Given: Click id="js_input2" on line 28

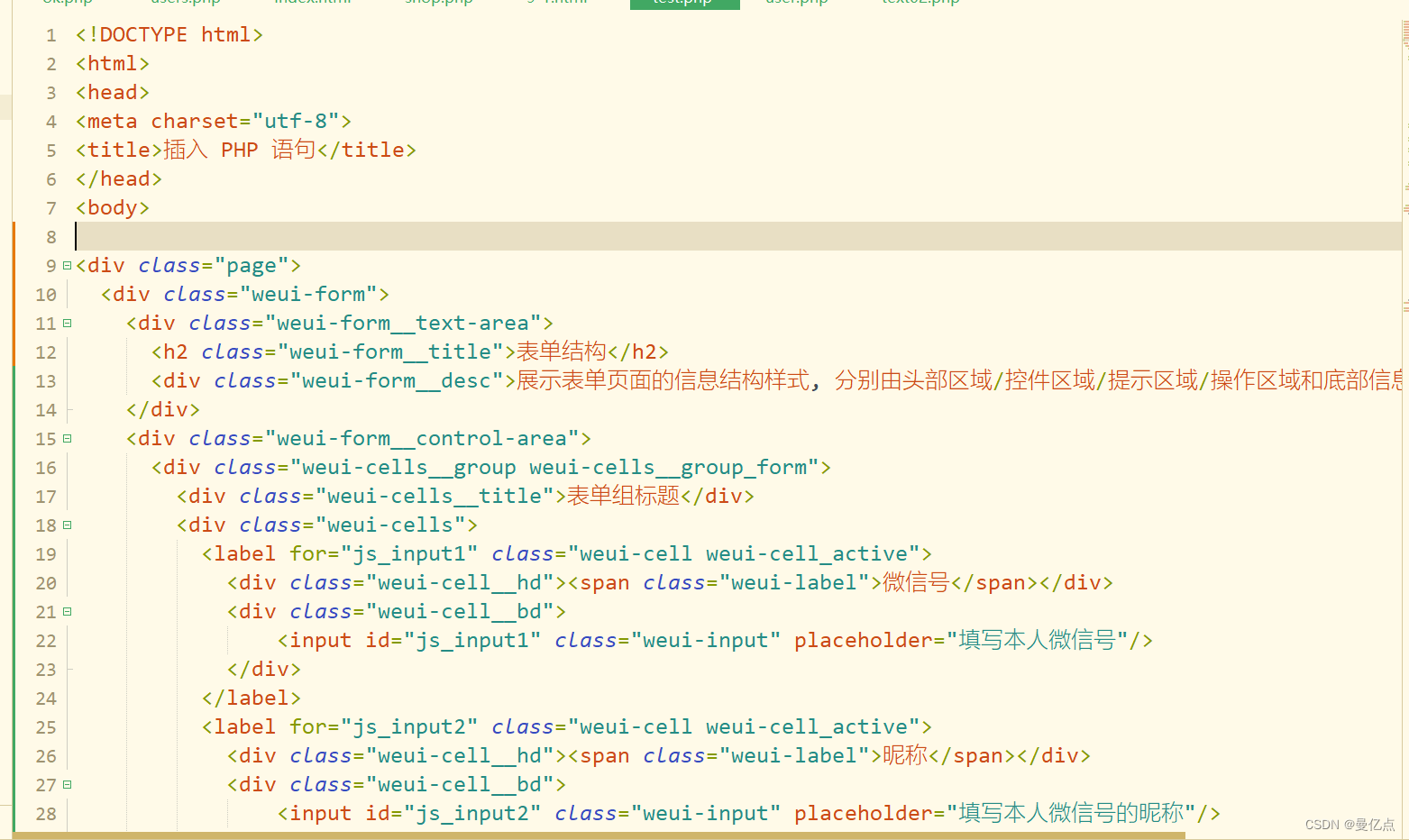Looking at the screenshot, I should 453,814.
